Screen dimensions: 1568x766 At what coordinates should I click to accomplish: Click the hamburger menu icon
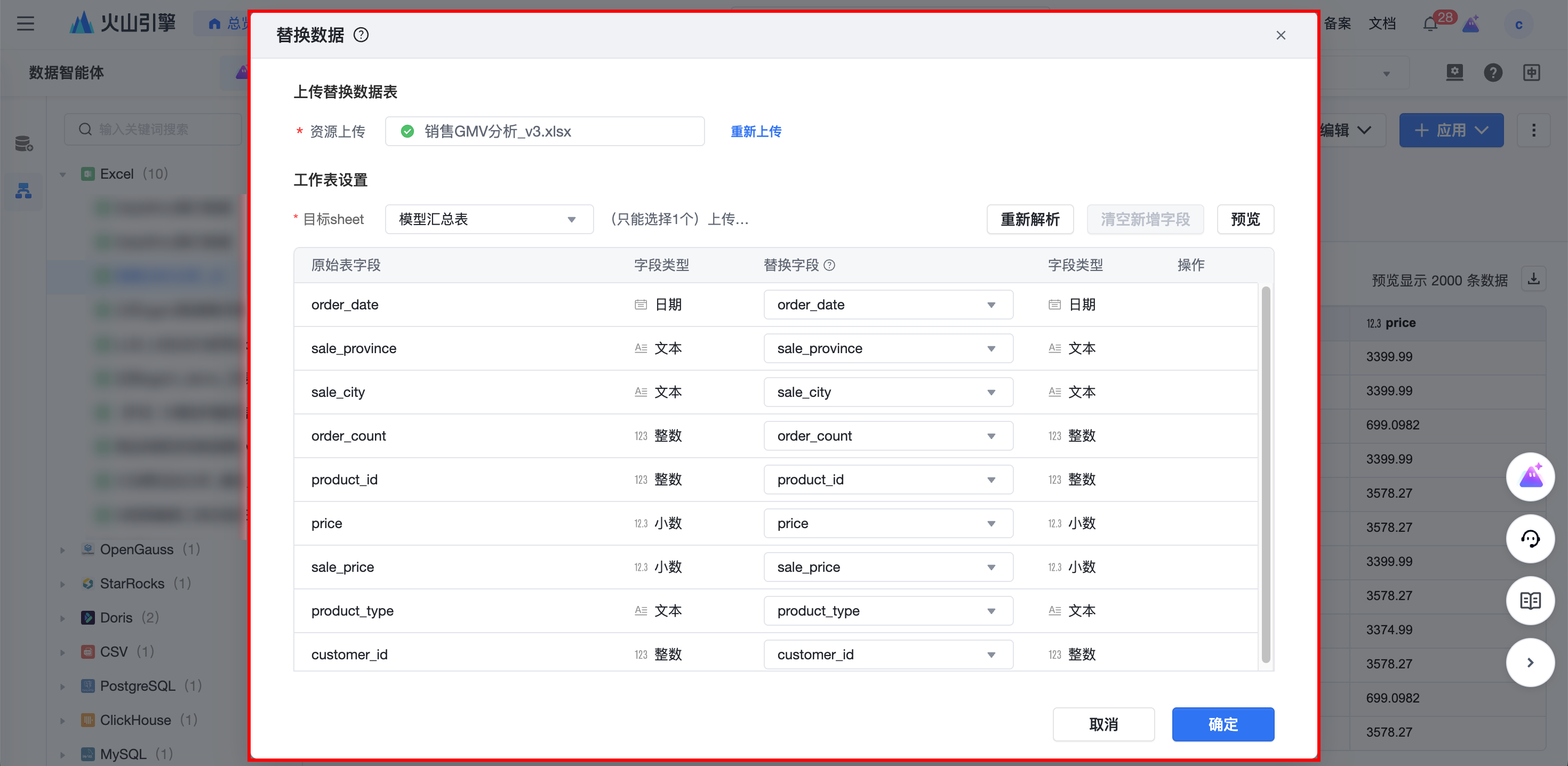[26, 24]
